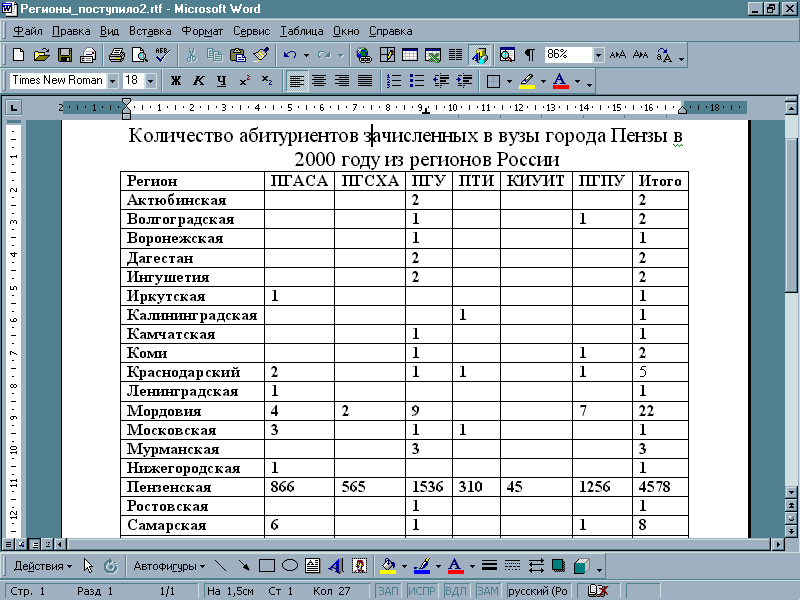Viewport: 800px width, 600px height.
Task: Activate the Format Painter brush
Action: click(x=261, y=55)
